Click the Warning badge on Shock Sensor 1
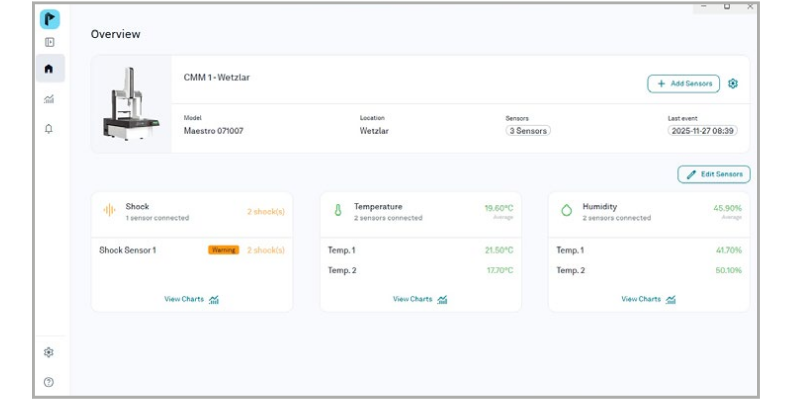The height and width of the screenshot is (400, 800). (223, 250)
